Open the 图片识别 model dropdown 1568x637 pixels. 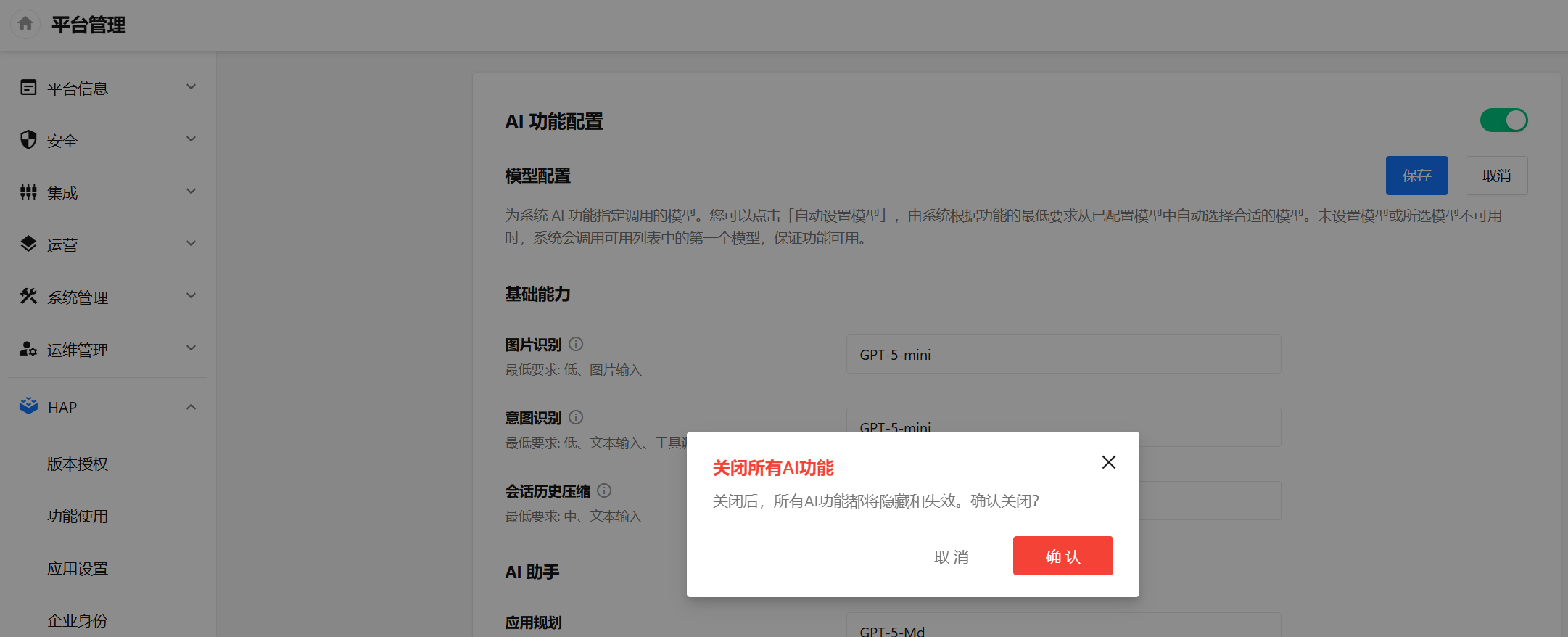click(1063, 354)
